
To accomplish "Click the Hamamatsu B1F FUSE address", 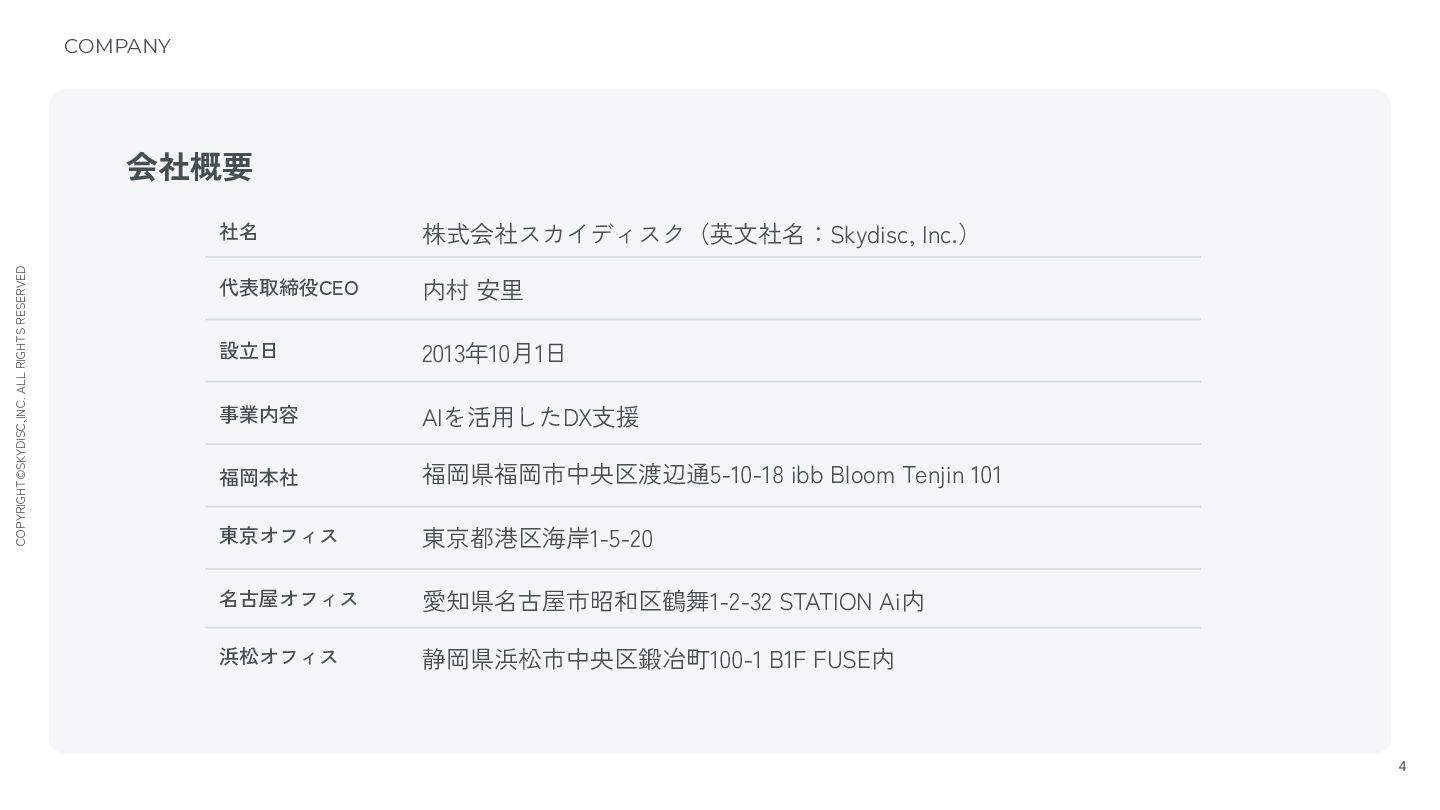I will click(658, 660).
